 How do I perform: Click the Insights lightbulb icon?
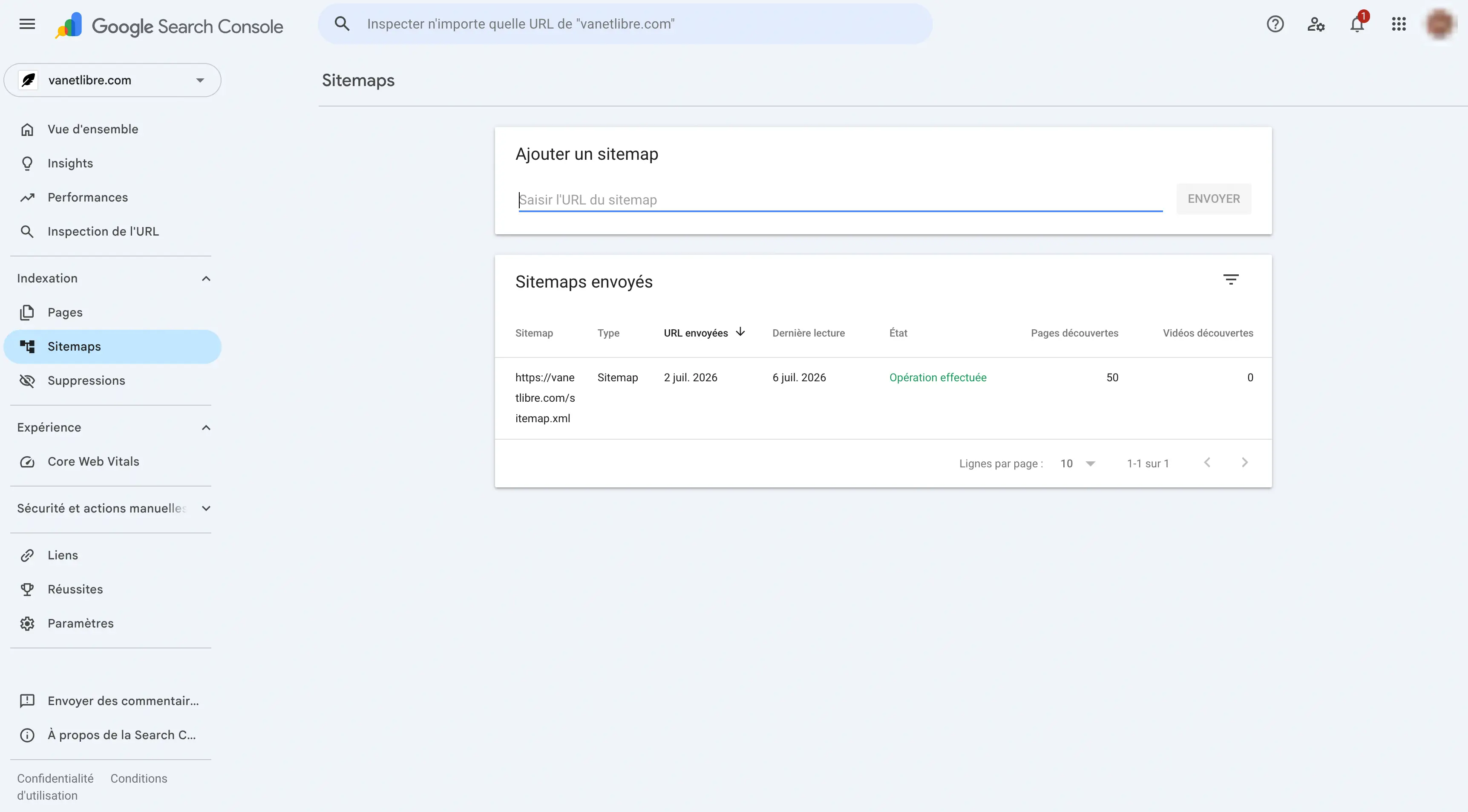(x=27, y=164)
